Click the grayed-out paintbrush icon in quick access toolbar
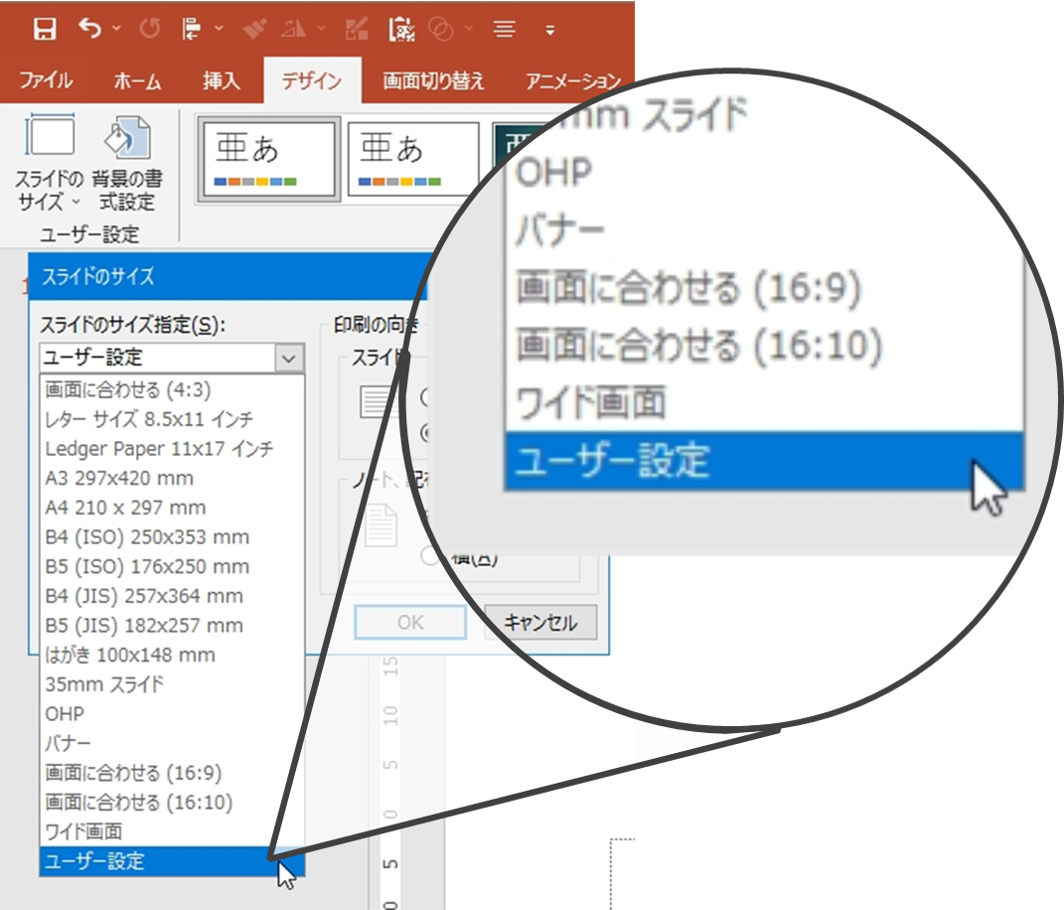Screen dimensions: 1064x910 coord(254,29)
